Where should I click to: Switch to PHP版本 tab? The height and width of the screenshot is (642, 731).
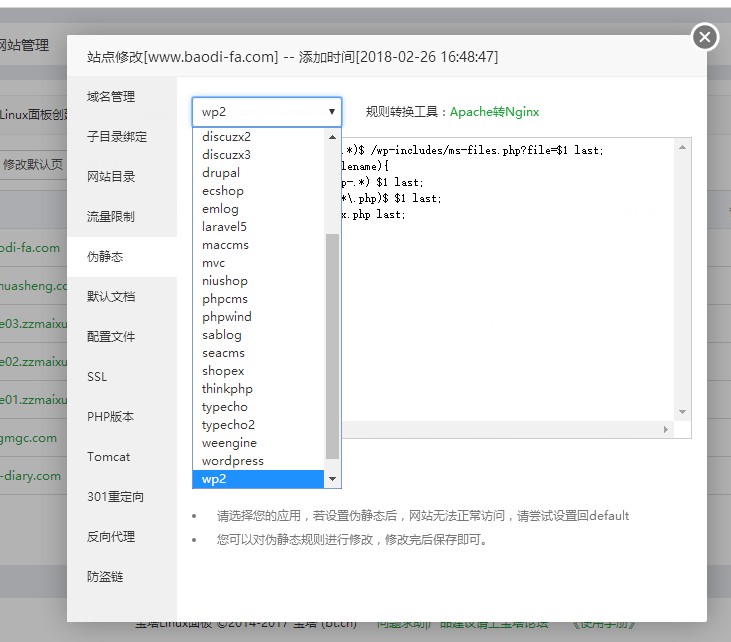click(110, 417)
